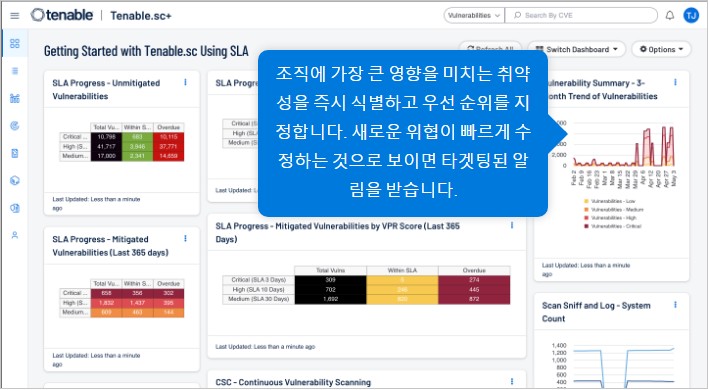Click the Search By CVE field
Screen dimensions: 708x390
tap(581, 15)
